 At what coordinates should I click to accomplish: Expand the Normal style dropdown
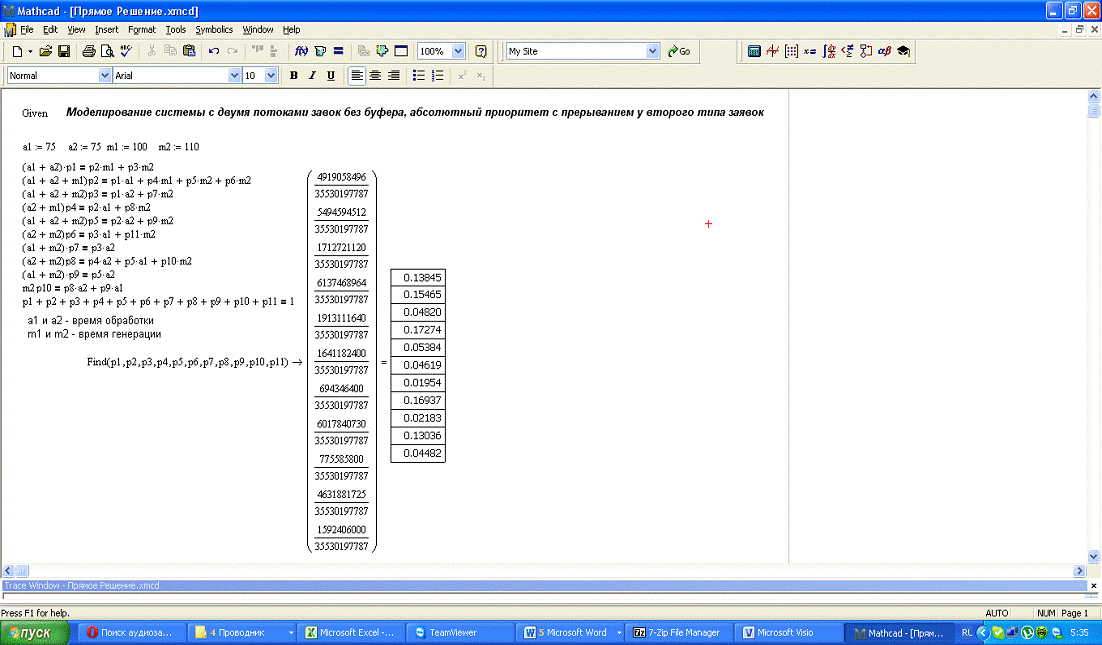pos(105,75)
